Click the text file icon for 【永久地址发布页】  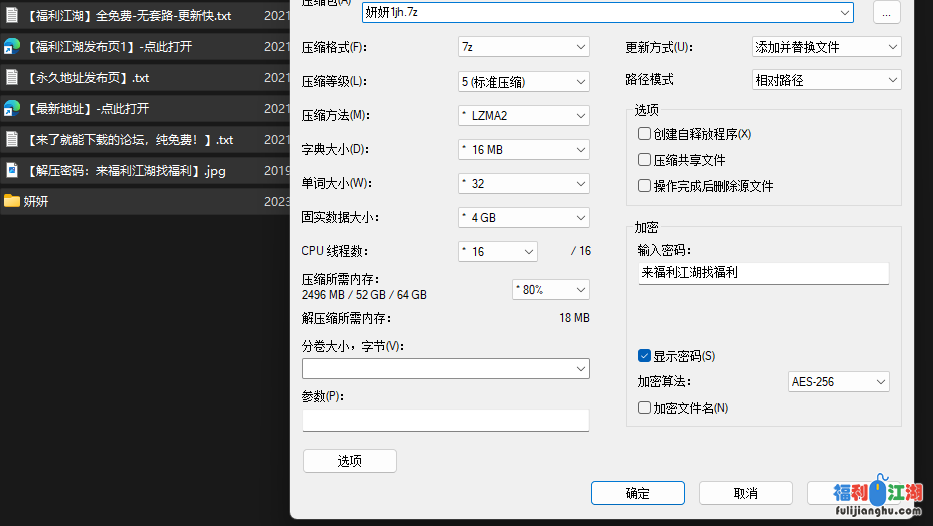point(12,78)
